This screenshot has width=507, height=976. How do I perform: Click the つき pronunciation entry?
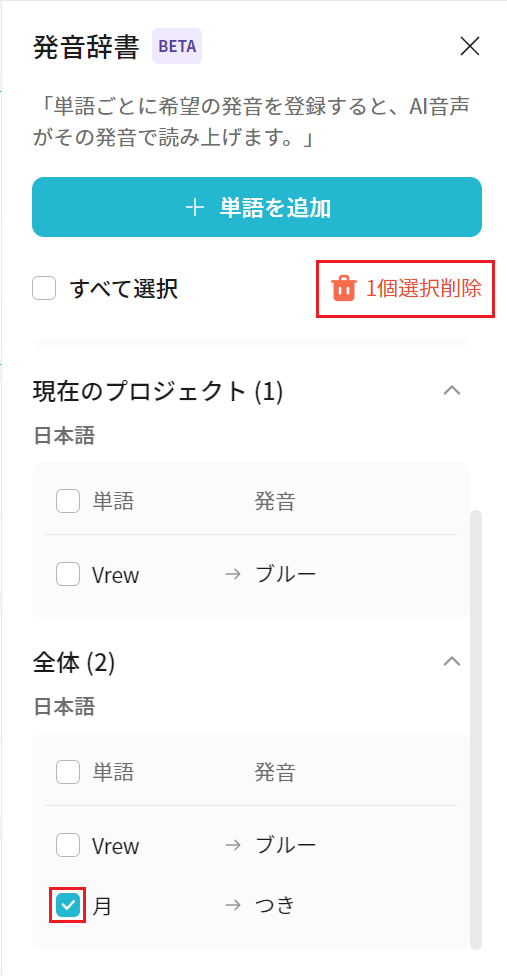click(x=274, y=904)
